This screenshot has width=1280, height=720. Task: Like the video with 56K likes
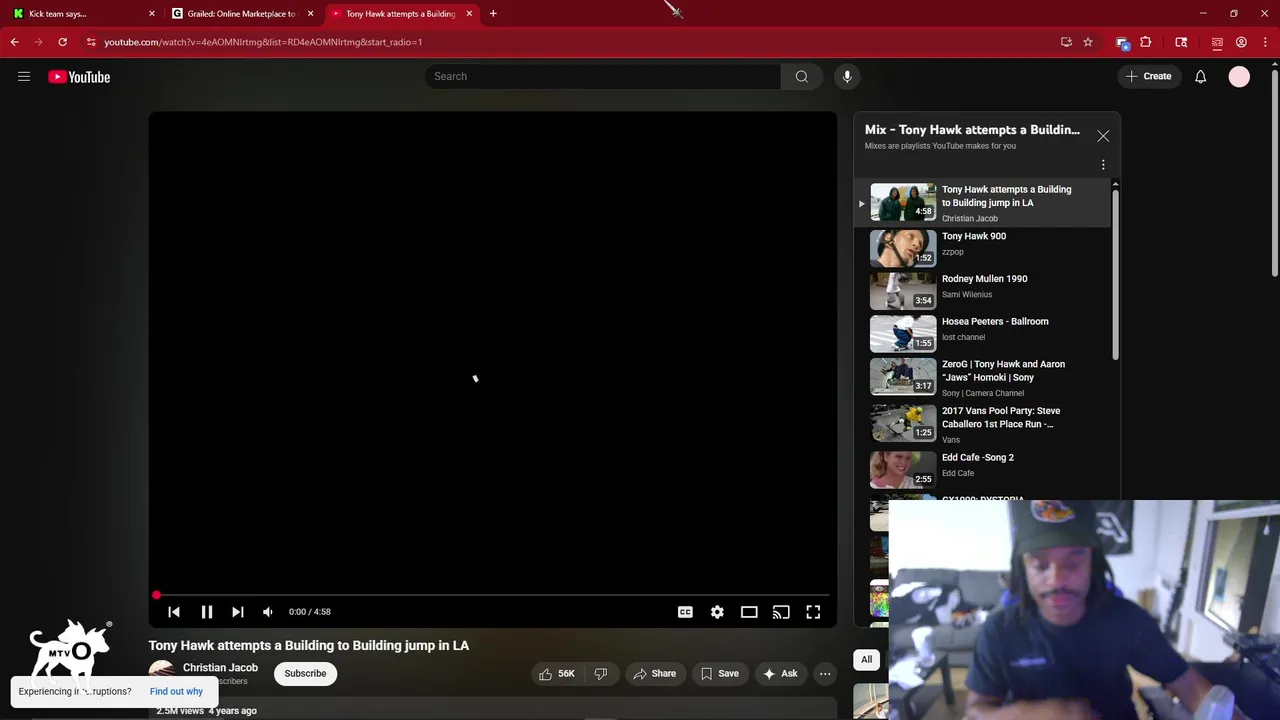[556, 674]
